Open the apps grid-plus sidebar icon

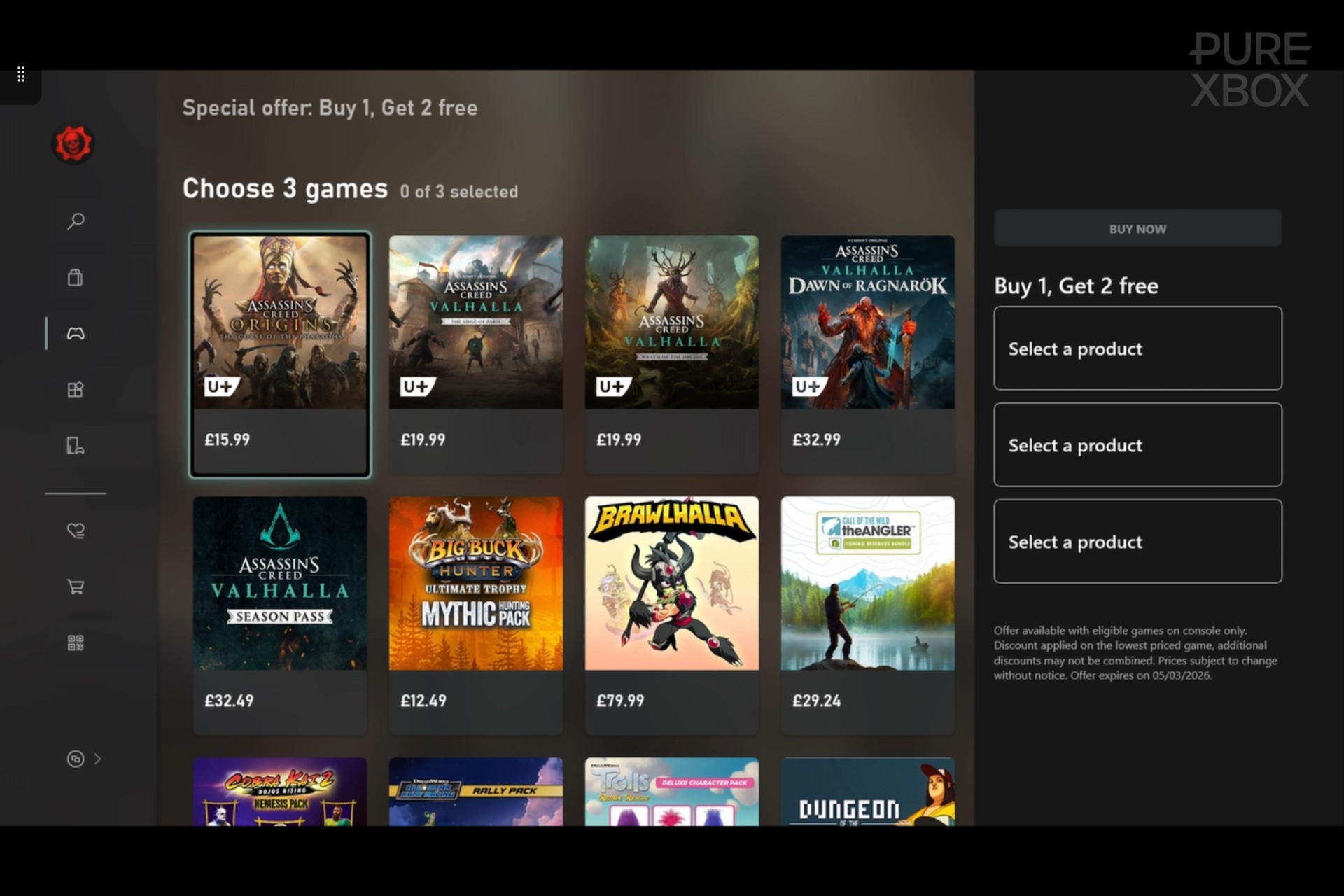[76, 389]
